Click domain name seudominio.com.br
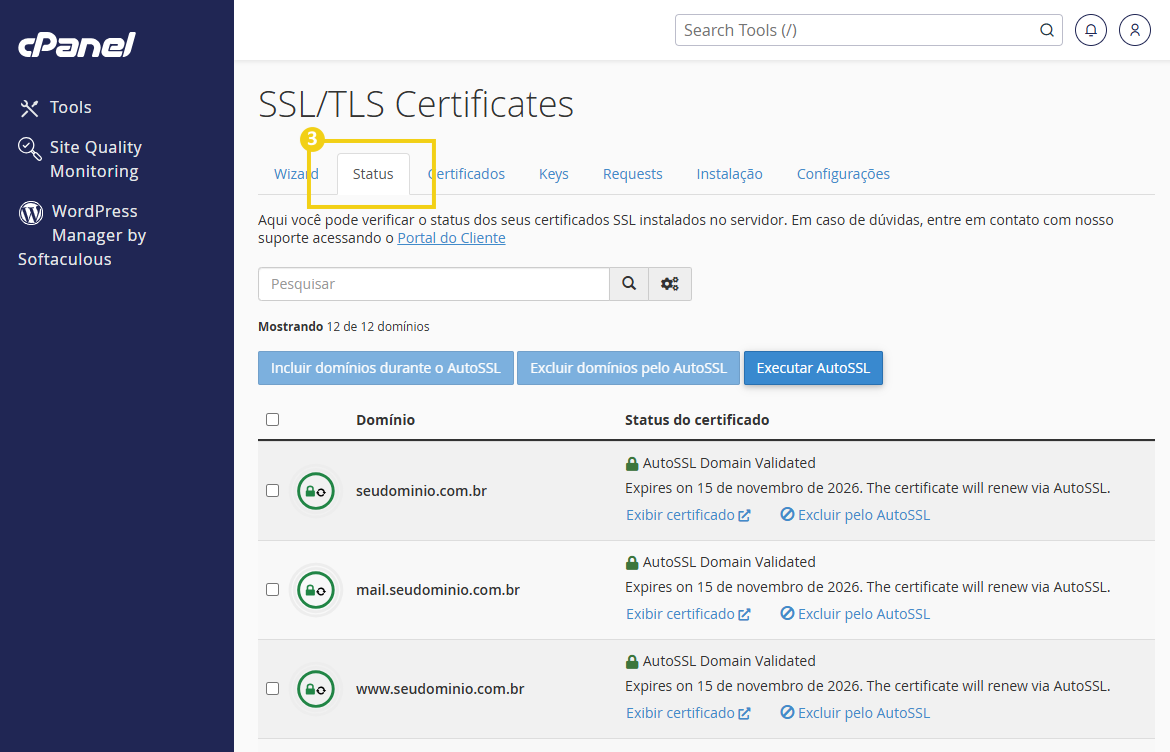 pyautogui.click(x=422, y=491)
